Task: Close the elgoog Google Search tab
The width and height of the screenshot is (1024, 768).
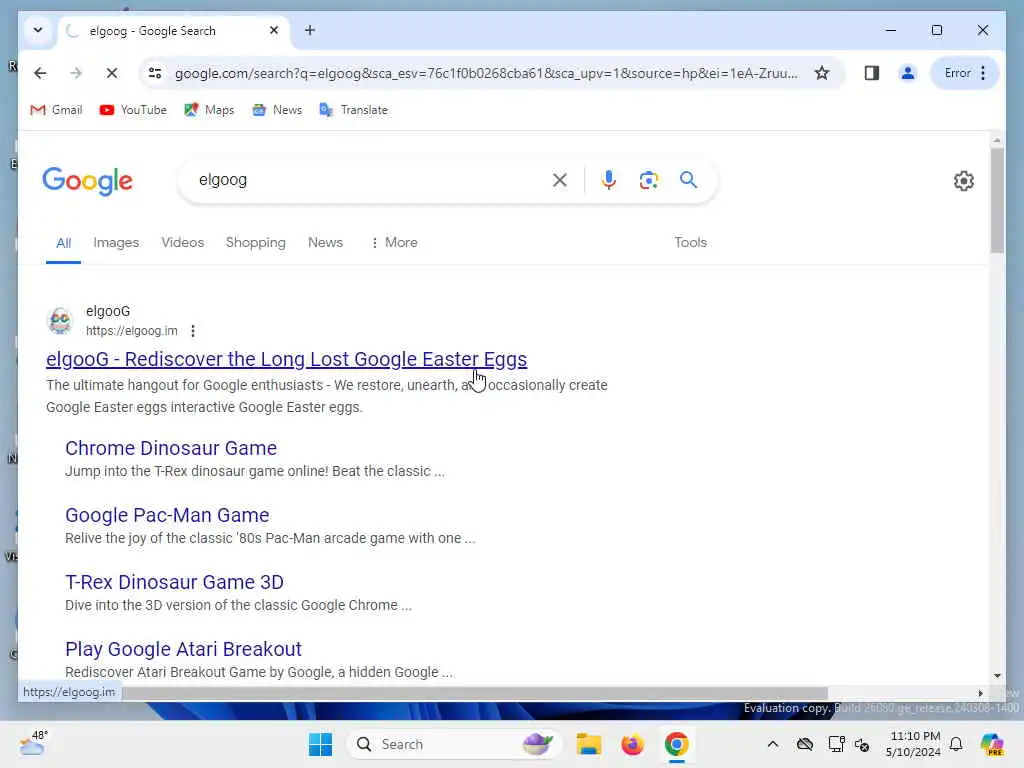Action: coord(274,31)
